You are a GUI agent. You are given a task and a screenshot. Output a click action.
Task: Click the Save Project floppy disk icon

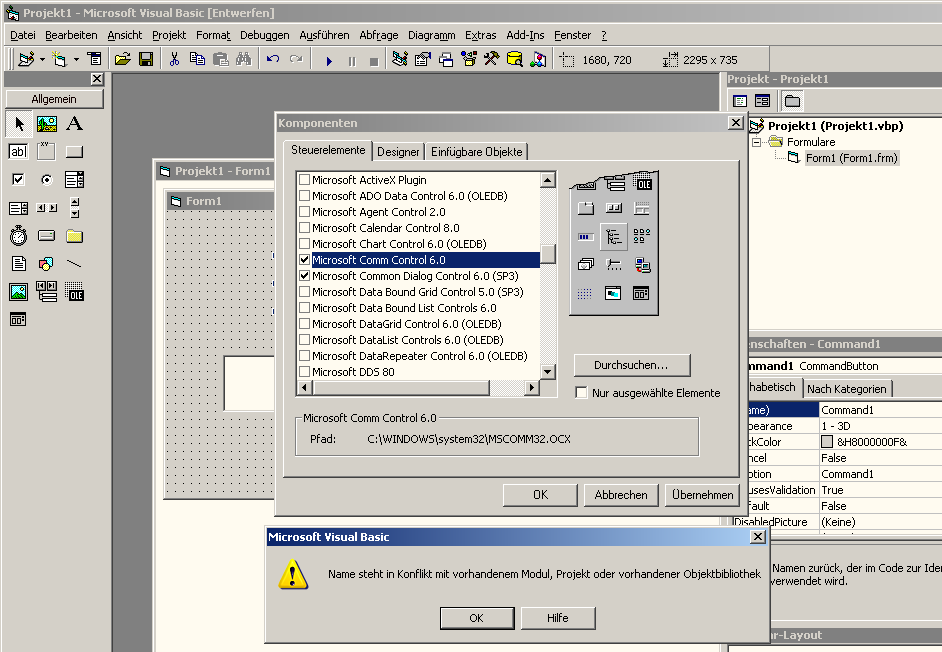pos(146,60)
